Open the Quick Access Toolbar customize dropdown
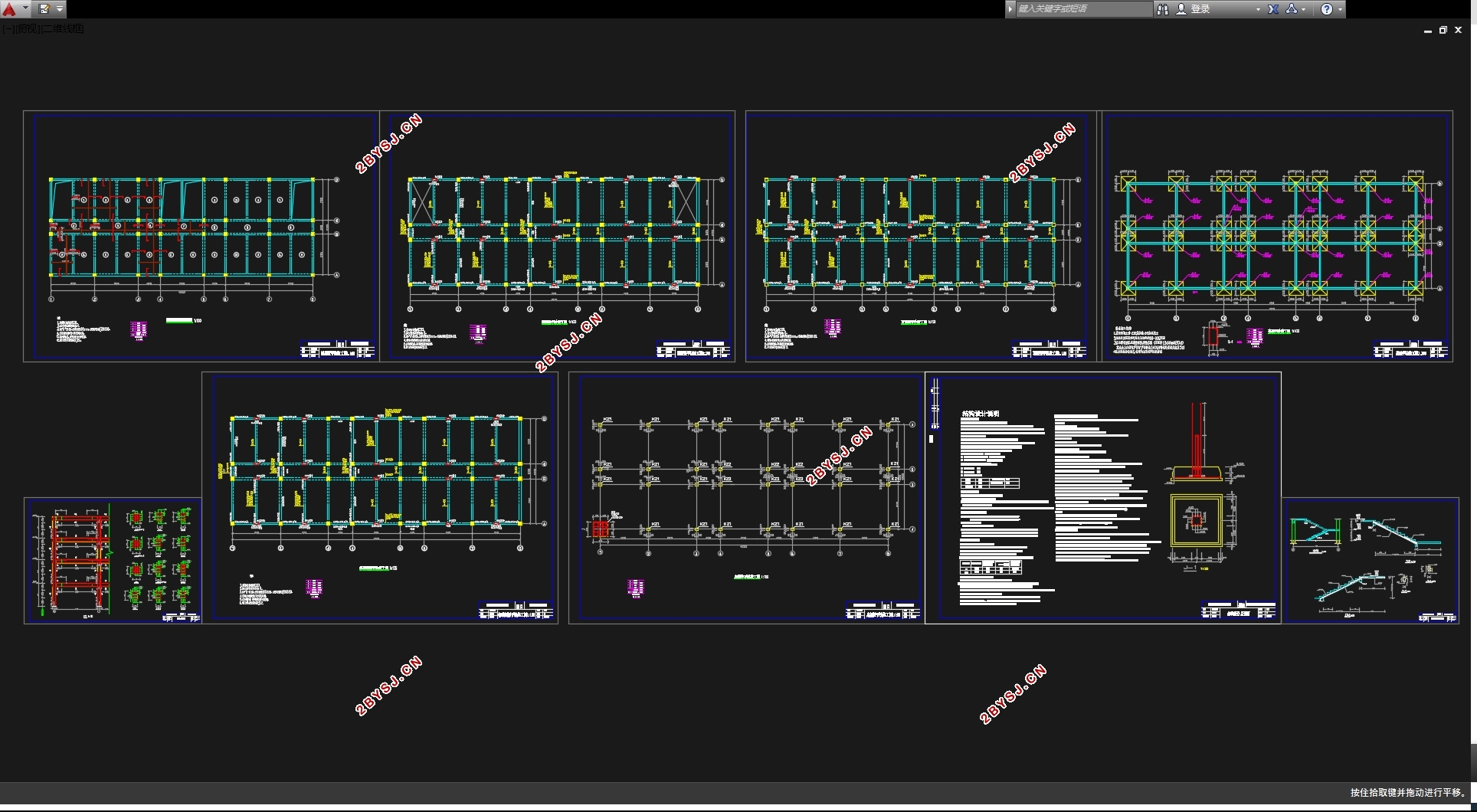Screen dimensions: 1477x812 point(60,9)
